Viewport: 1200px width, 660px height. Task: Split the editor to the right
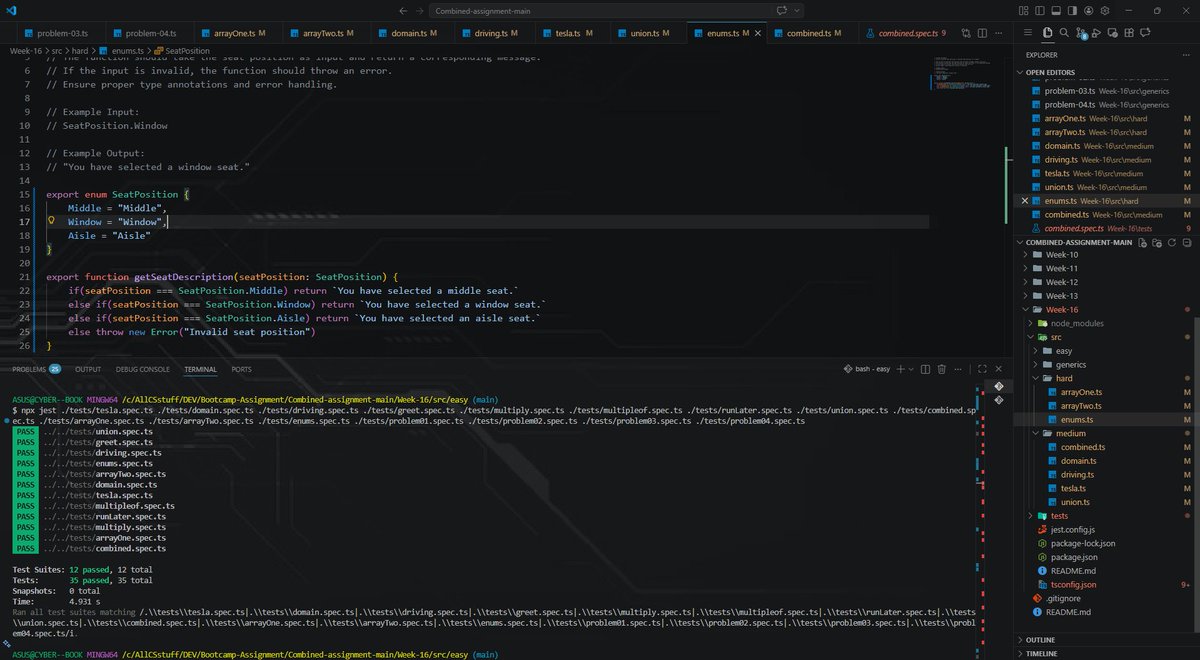pos(982,33)
